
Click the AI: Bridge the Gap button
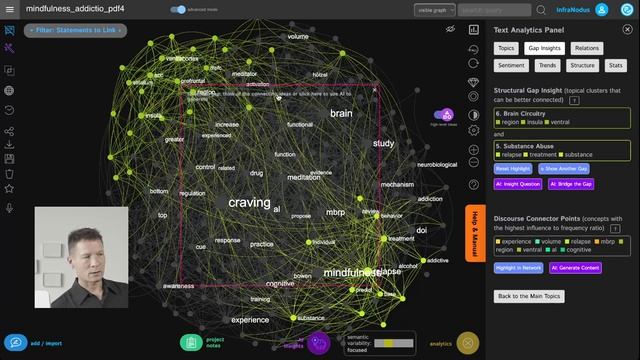pyautogui.click(x=571, y=184)
